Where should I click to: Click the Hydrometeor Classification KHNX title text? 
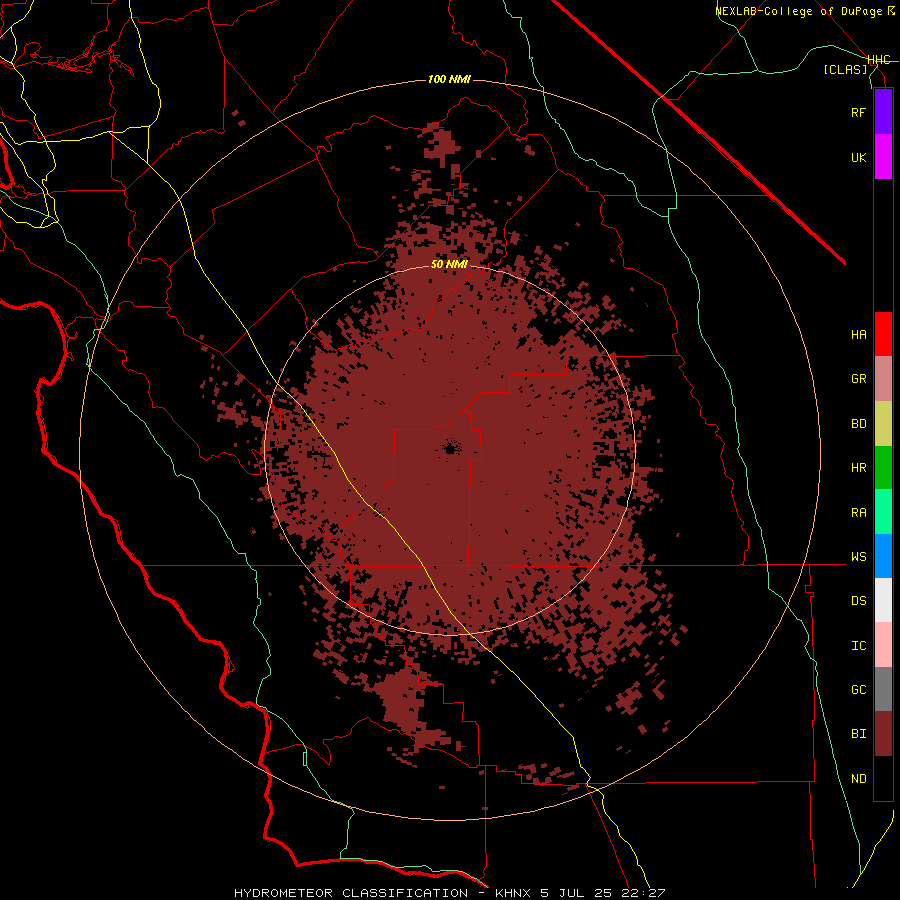click(449, 893)
